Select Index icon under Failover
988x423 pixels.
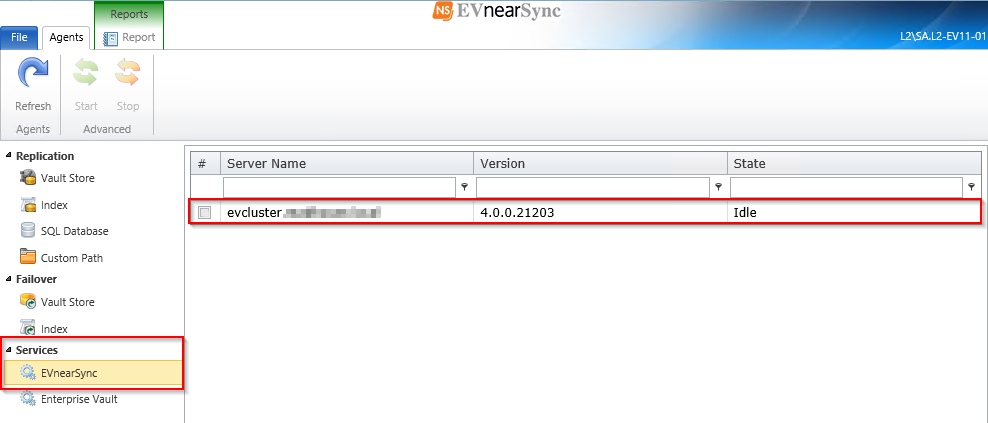point(28,328)
